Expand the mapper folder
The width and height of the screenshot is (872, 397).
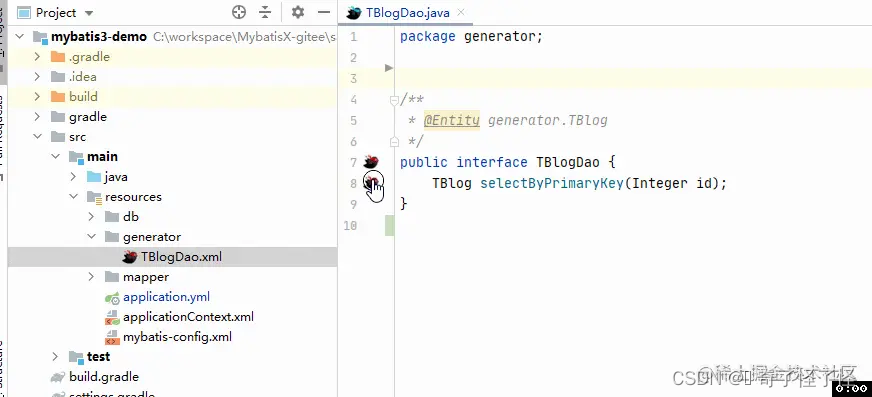92,277
